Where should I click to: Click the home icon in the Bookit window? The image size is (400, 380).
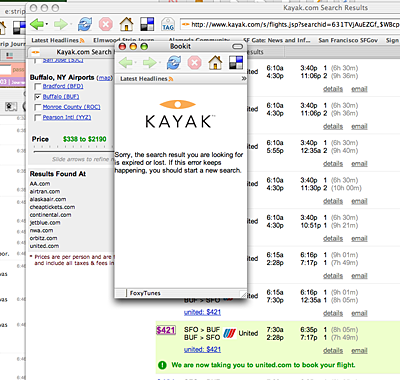coord(215,62)
